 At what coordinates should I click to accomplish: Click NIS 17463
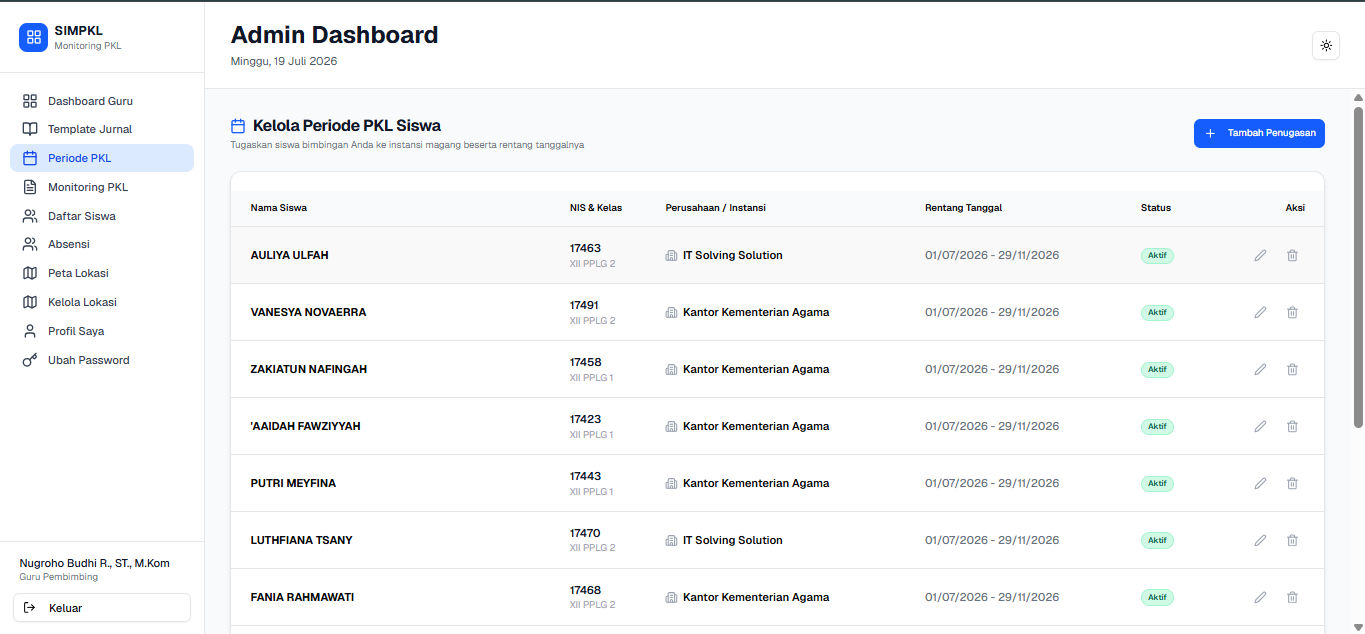click(585, 248)
